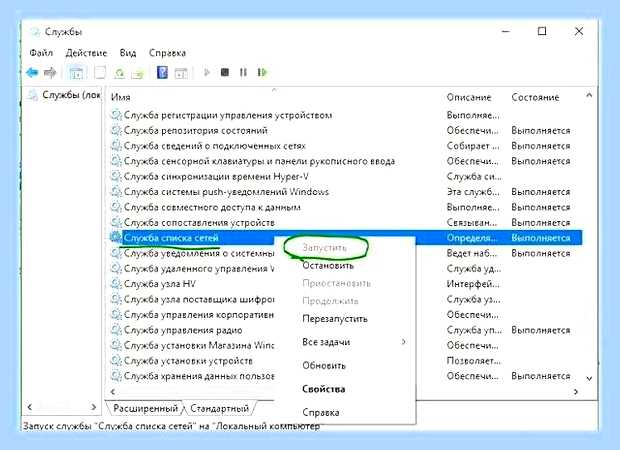Click gear icon of Служба регистрации управления устройством
The image size is (620, 450).
116,115
